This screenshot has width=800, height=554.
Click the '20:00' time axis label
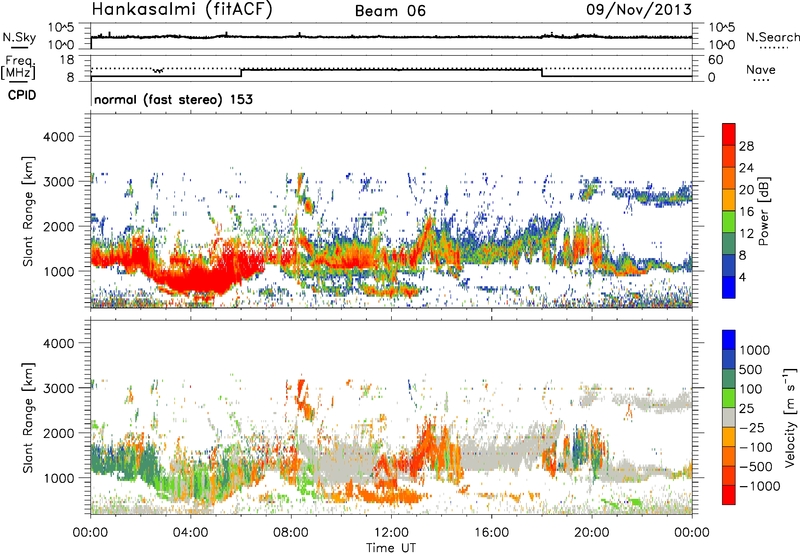click(x=592, y=533)
